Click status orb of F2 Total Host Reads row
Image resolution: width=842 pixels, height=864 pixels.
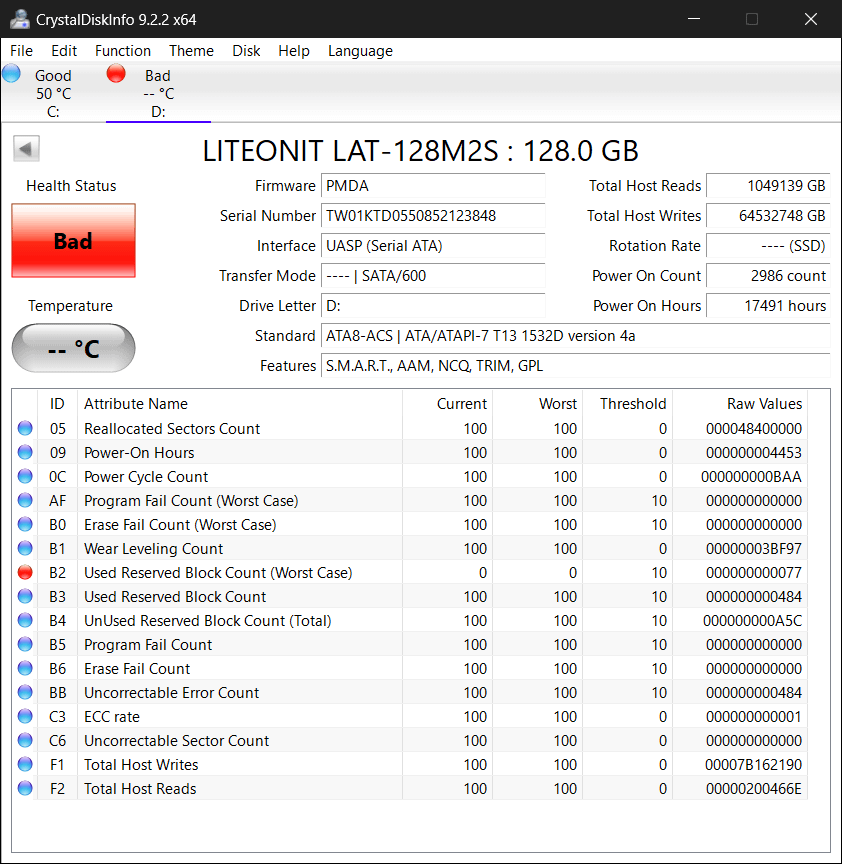coord(25,789)
